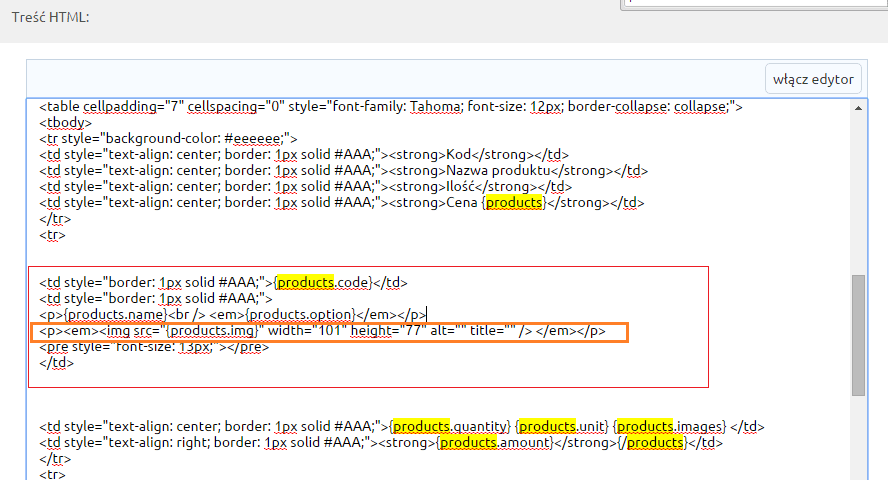
Task: Click the highlighted products.amount placeholder
Action: (495, 442)
